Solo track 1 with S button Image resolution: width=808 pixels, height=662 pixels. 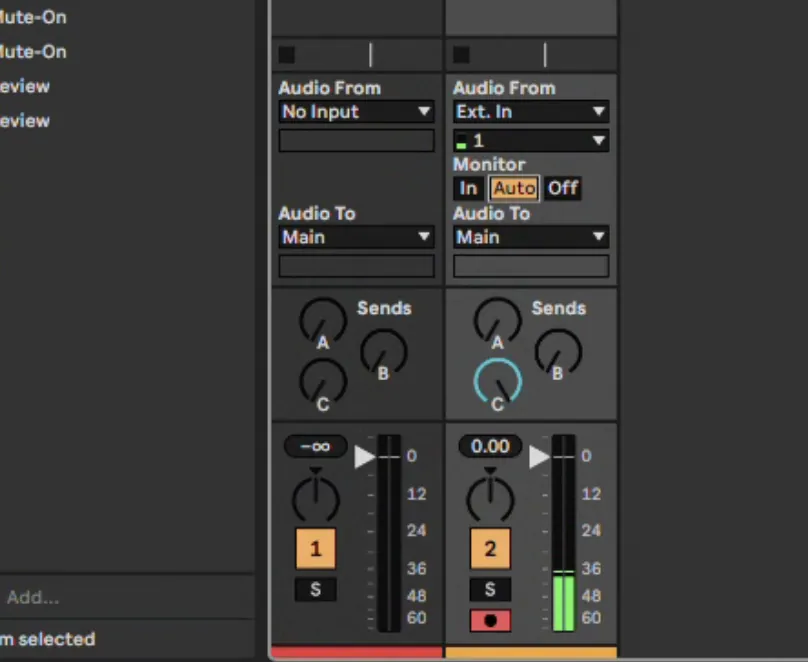[315, 589]
